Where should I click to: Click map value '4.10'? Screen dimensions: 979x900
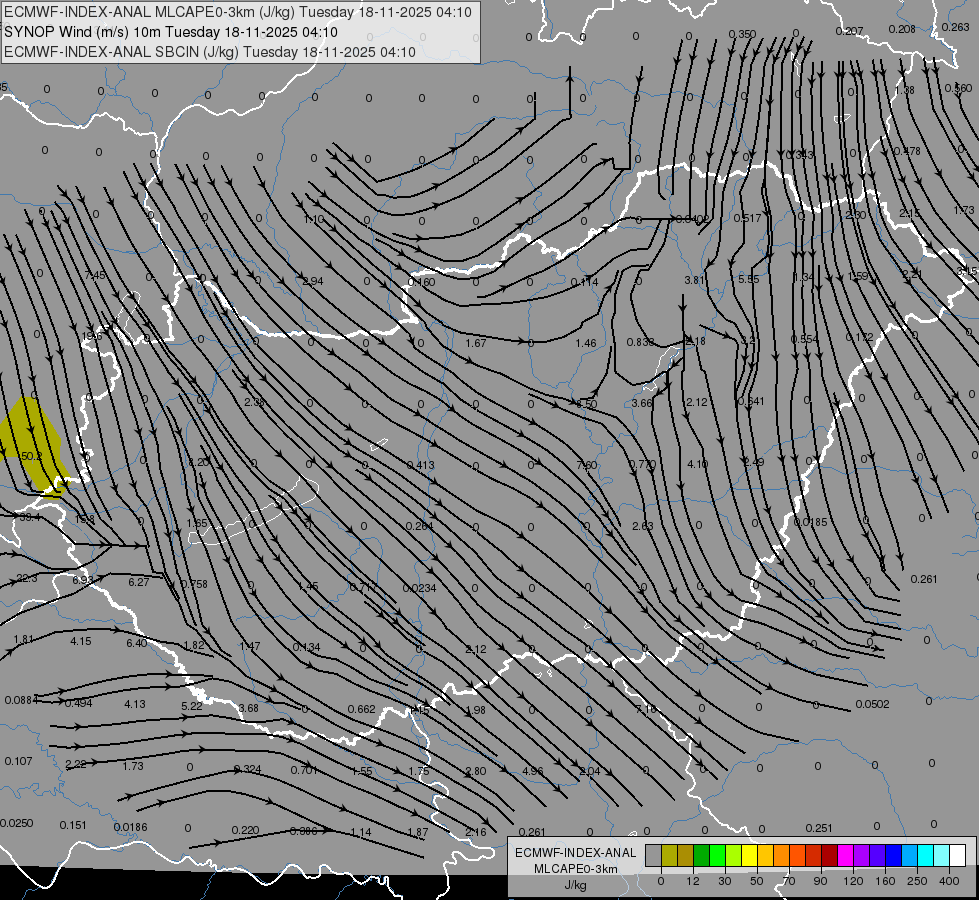tap(697, 464)
